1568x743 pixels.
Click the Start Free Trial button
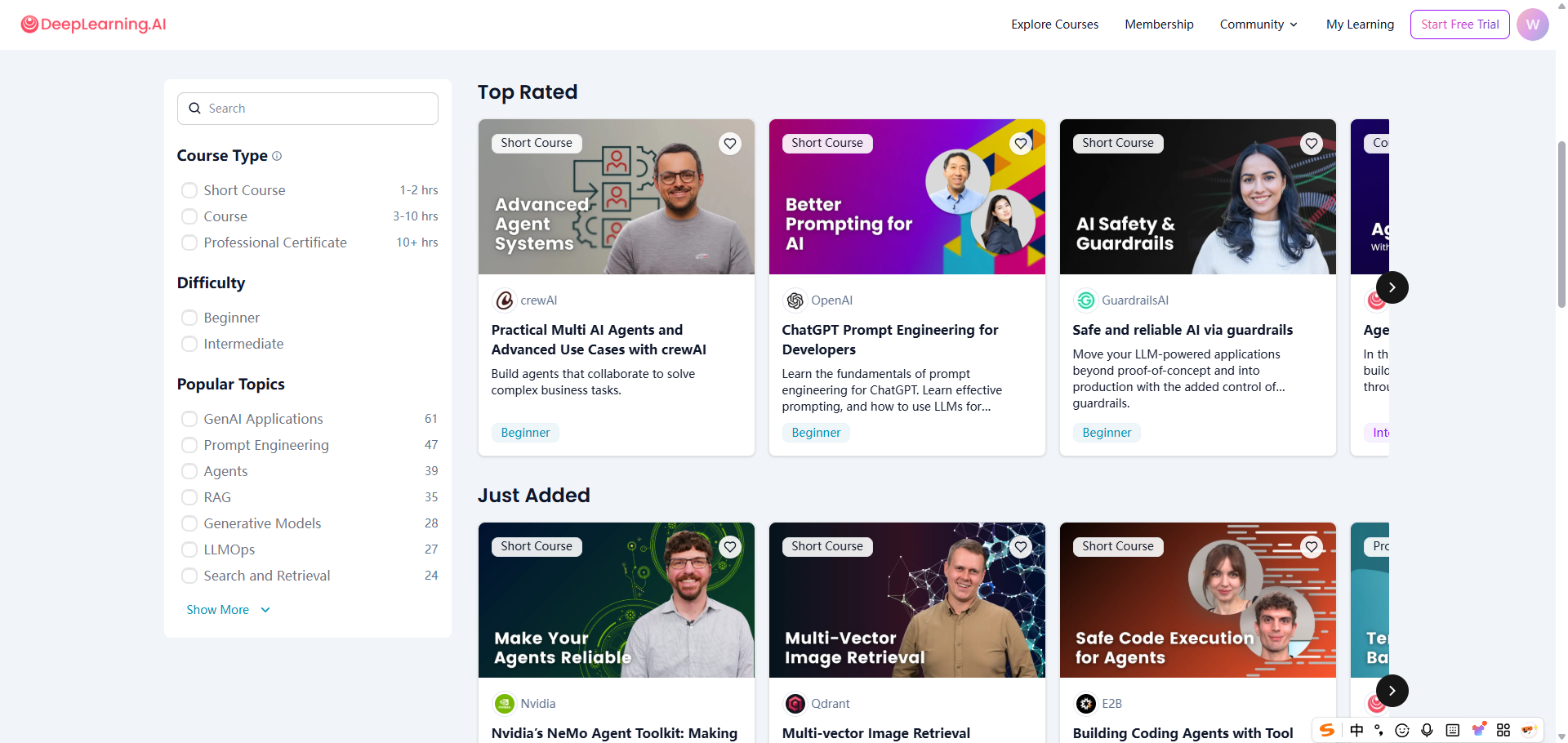pos(1459,24)
